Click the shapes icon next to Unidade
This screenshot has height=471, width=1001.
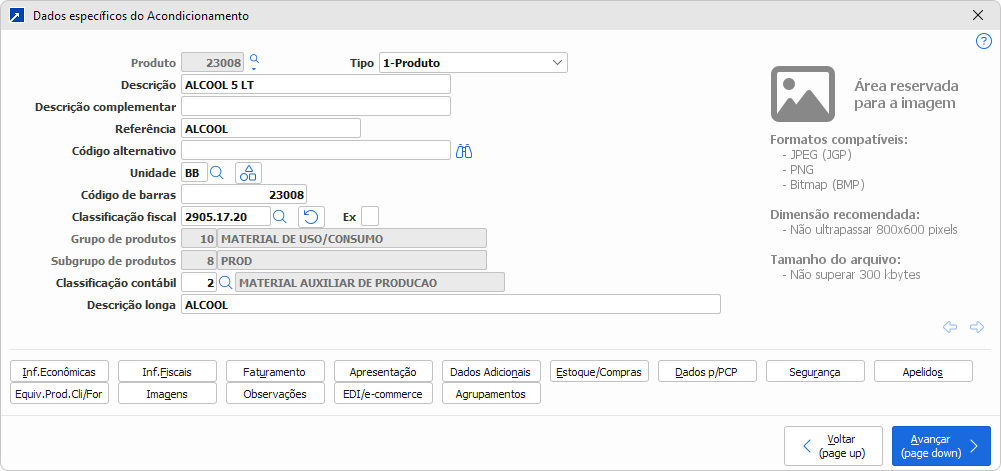(249, 173)
